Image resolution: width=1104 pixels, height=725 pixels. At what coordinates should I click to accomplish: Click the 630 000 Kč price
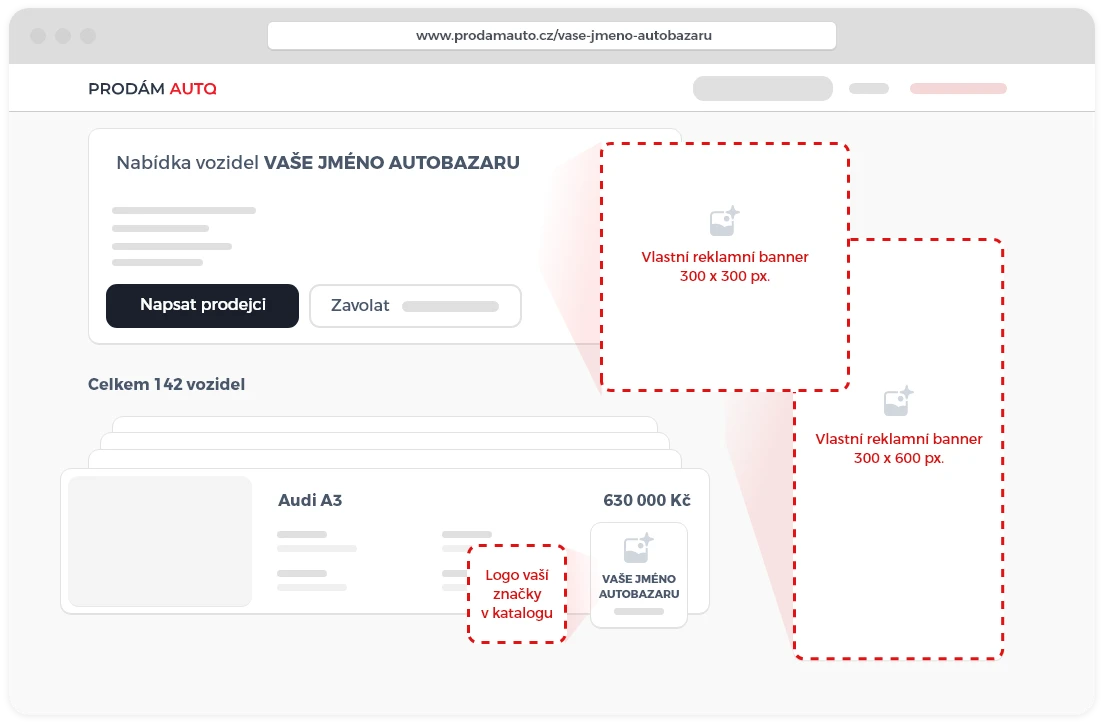click(x=646, y=500)
